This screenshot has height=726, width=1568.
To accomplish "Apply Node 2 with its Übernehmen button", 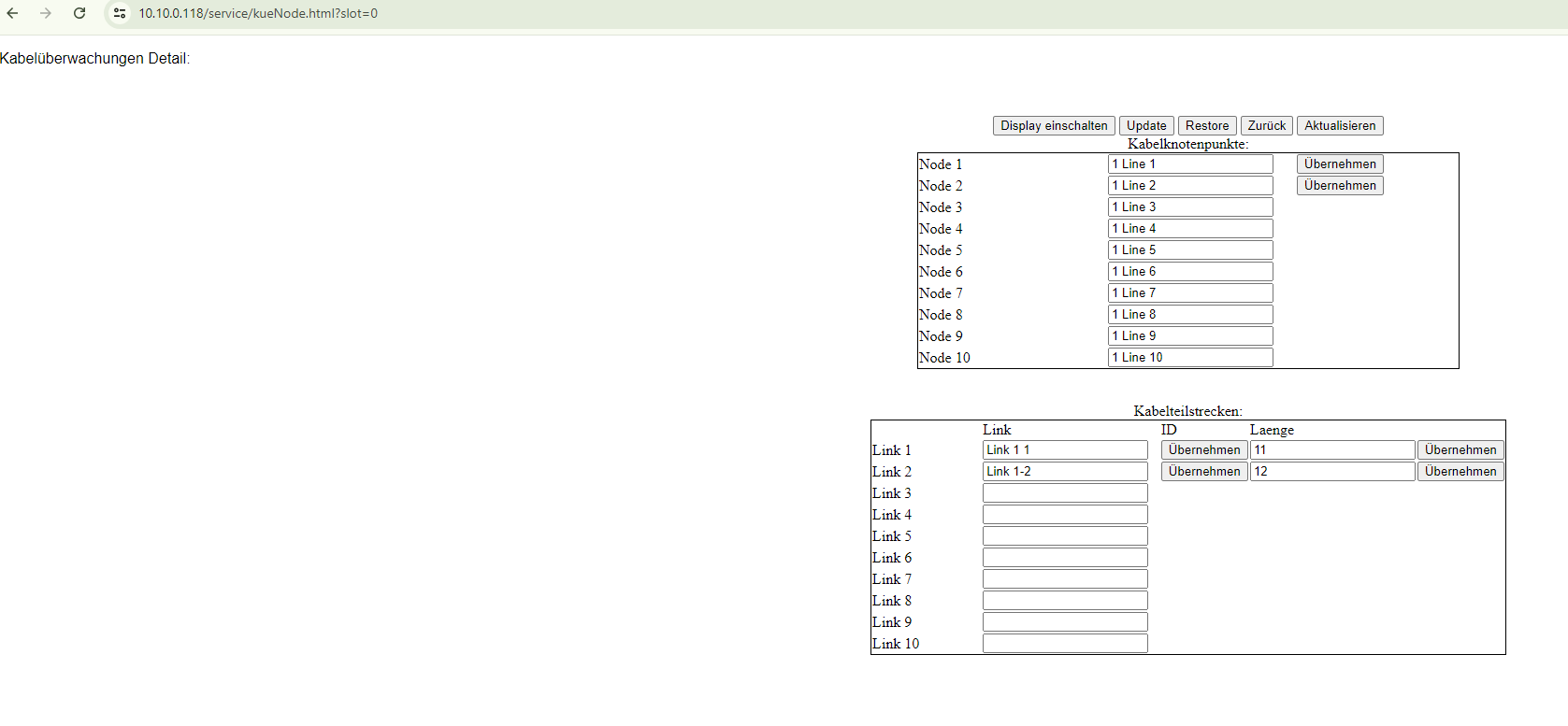I will point(1339,185).
